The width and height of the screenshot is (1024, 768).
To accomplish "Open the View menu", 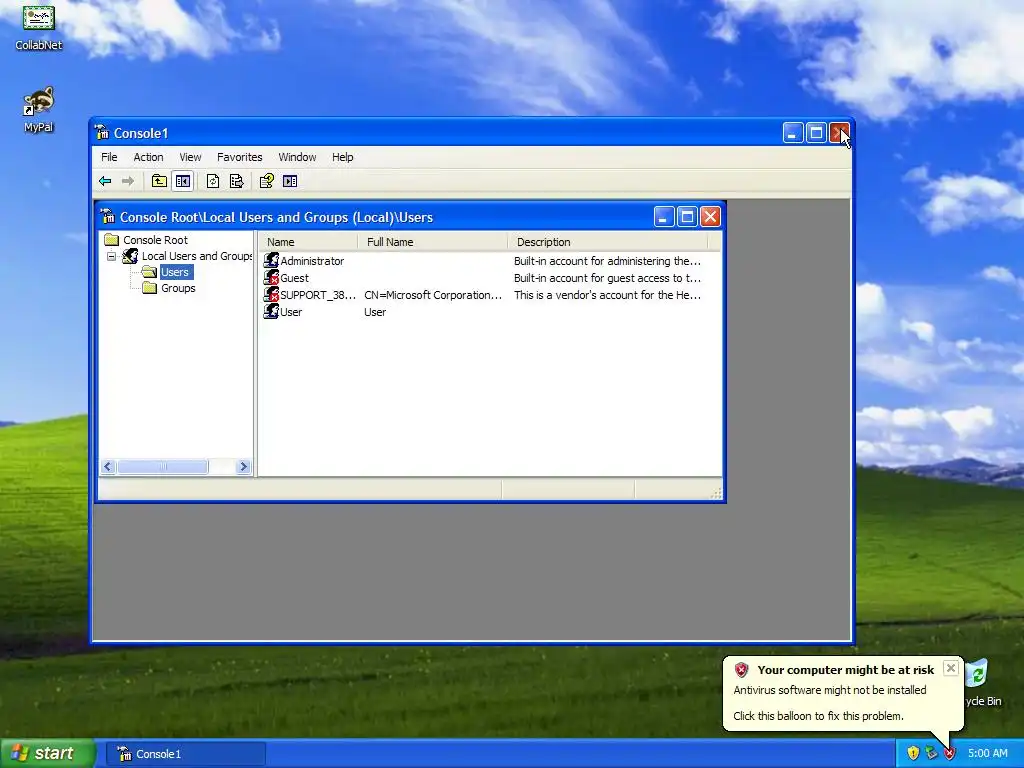I will [x=190, y=157].
